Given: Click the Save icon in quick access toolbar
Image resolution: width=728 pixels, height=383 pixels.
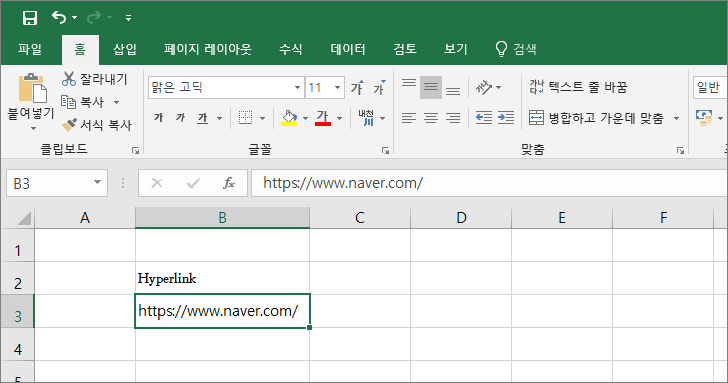Looking at the screenshot, I should coord(30,18).
